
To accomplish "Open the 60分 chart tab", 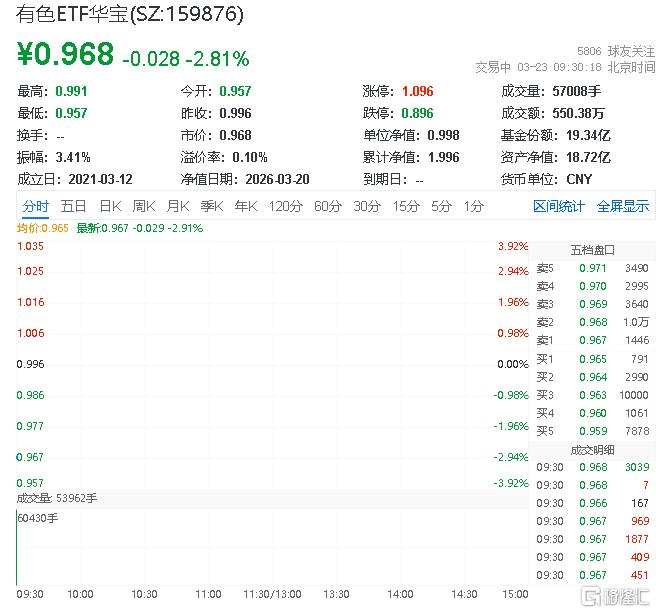I will (328, 206).
